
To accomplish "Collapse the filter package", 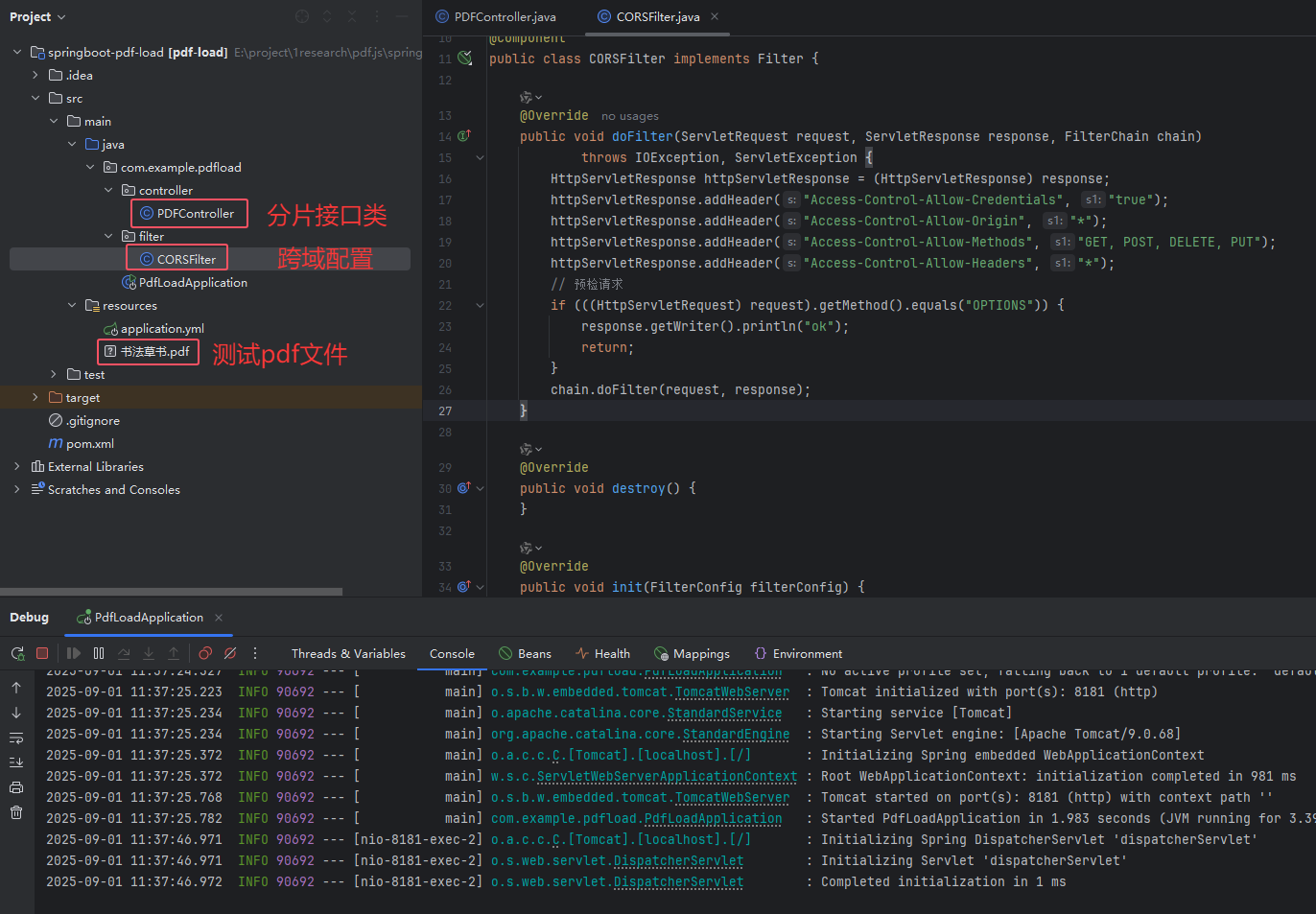I will (x=108, y=236).
